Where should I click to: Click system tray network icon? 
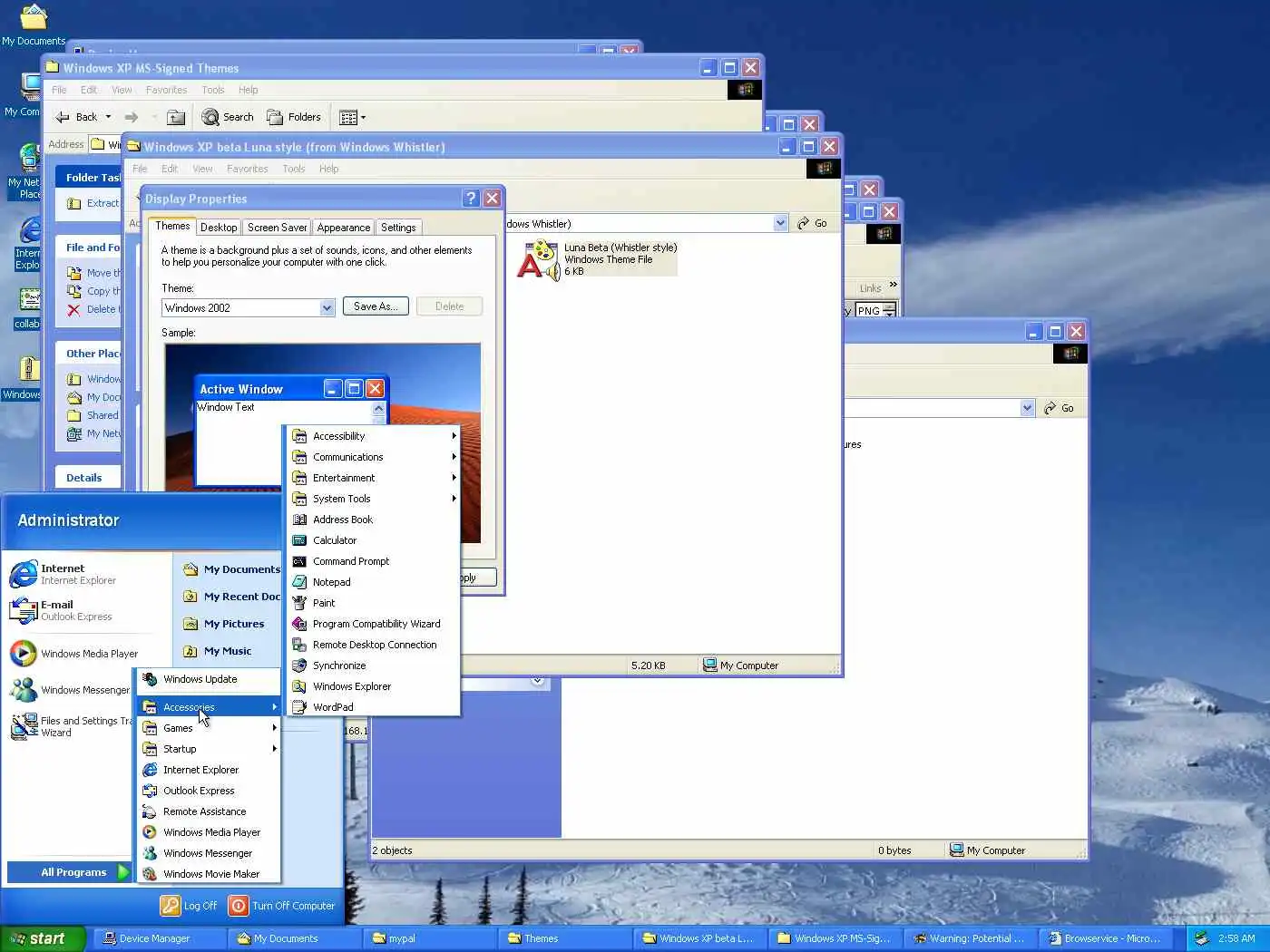click(1202, 938)
